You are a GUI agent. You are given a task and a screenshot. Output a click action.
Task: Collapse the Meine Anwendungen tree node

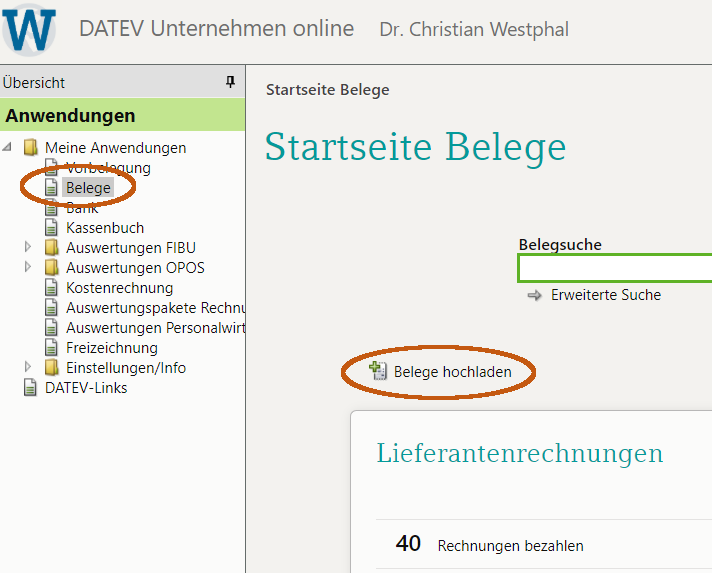coord(7,147)
